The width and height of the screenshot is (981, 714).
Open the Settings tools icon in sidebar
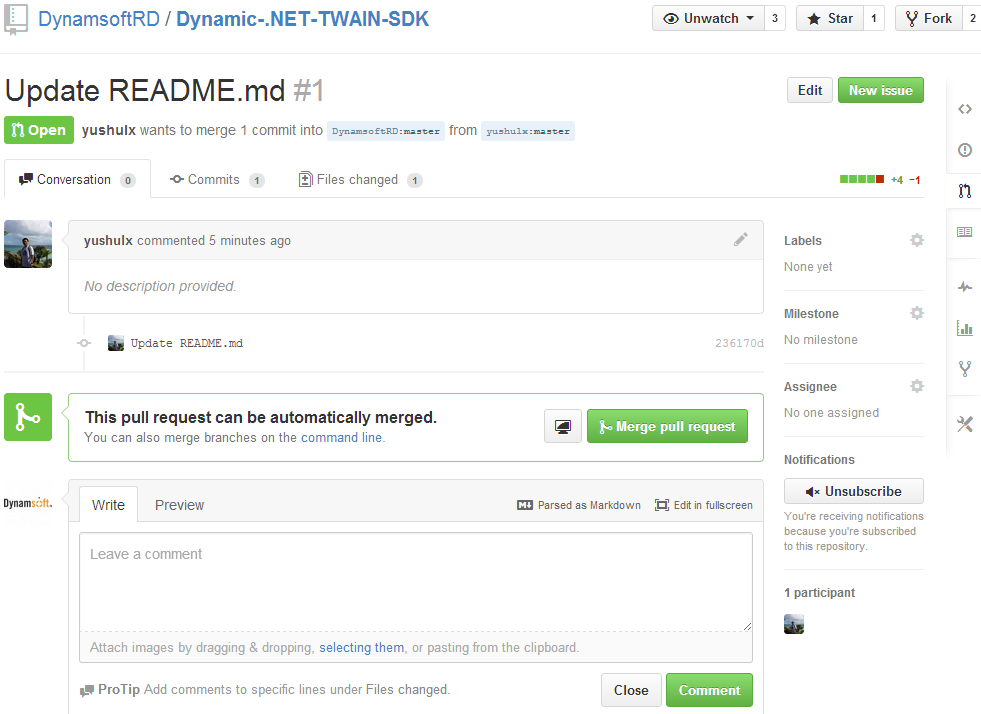pyautogui.click(x=964, y=425)
